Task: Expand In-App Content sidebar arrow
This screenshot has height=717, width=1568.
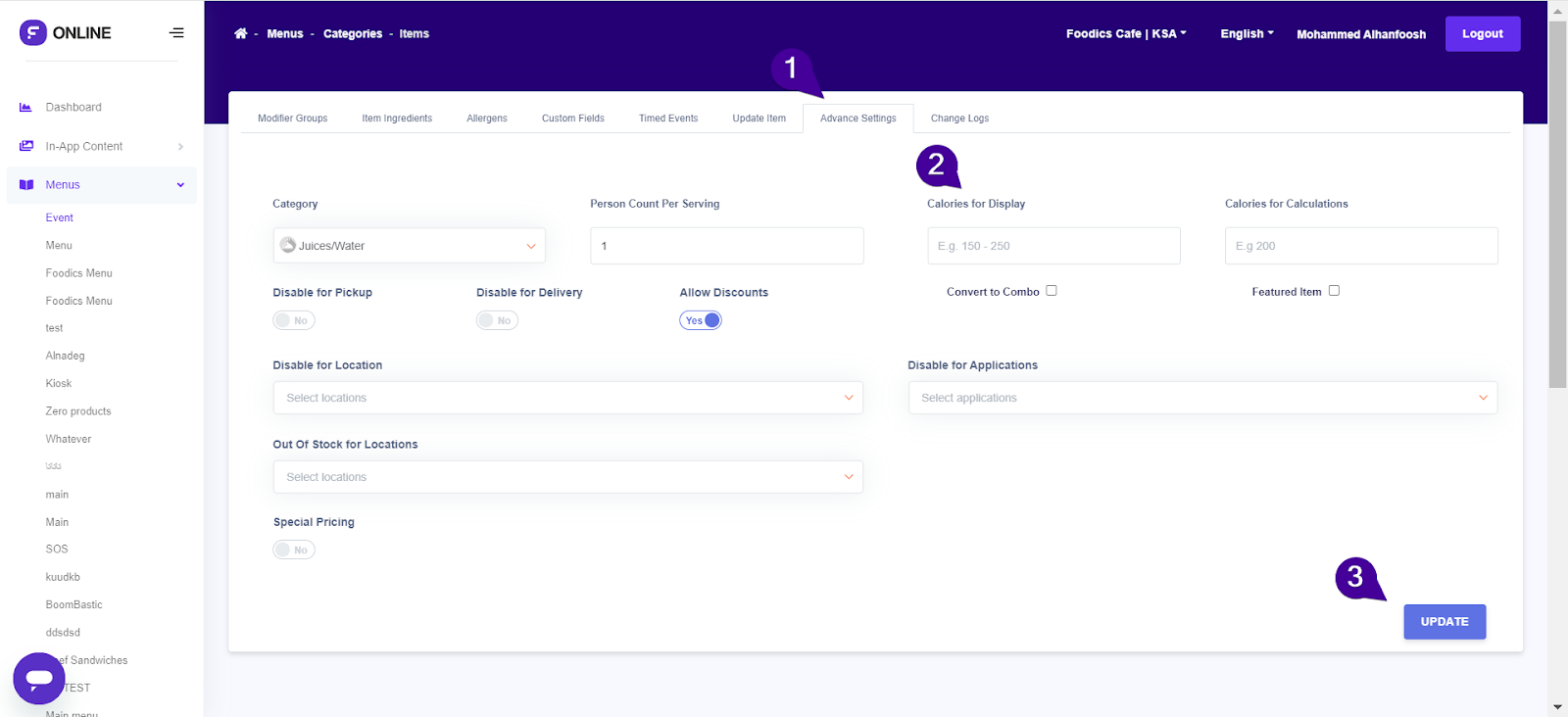Action: (x=180, y=147)
